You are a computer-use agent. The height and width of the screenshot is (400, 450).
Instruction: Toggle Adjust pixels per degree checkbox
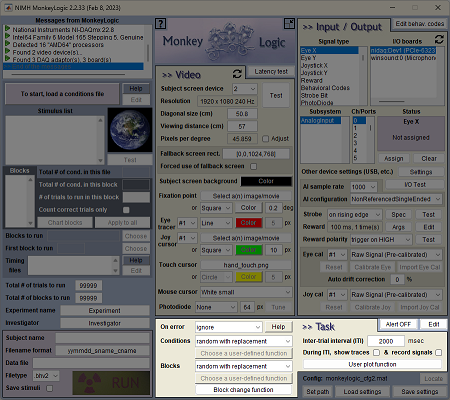[265, 139]
